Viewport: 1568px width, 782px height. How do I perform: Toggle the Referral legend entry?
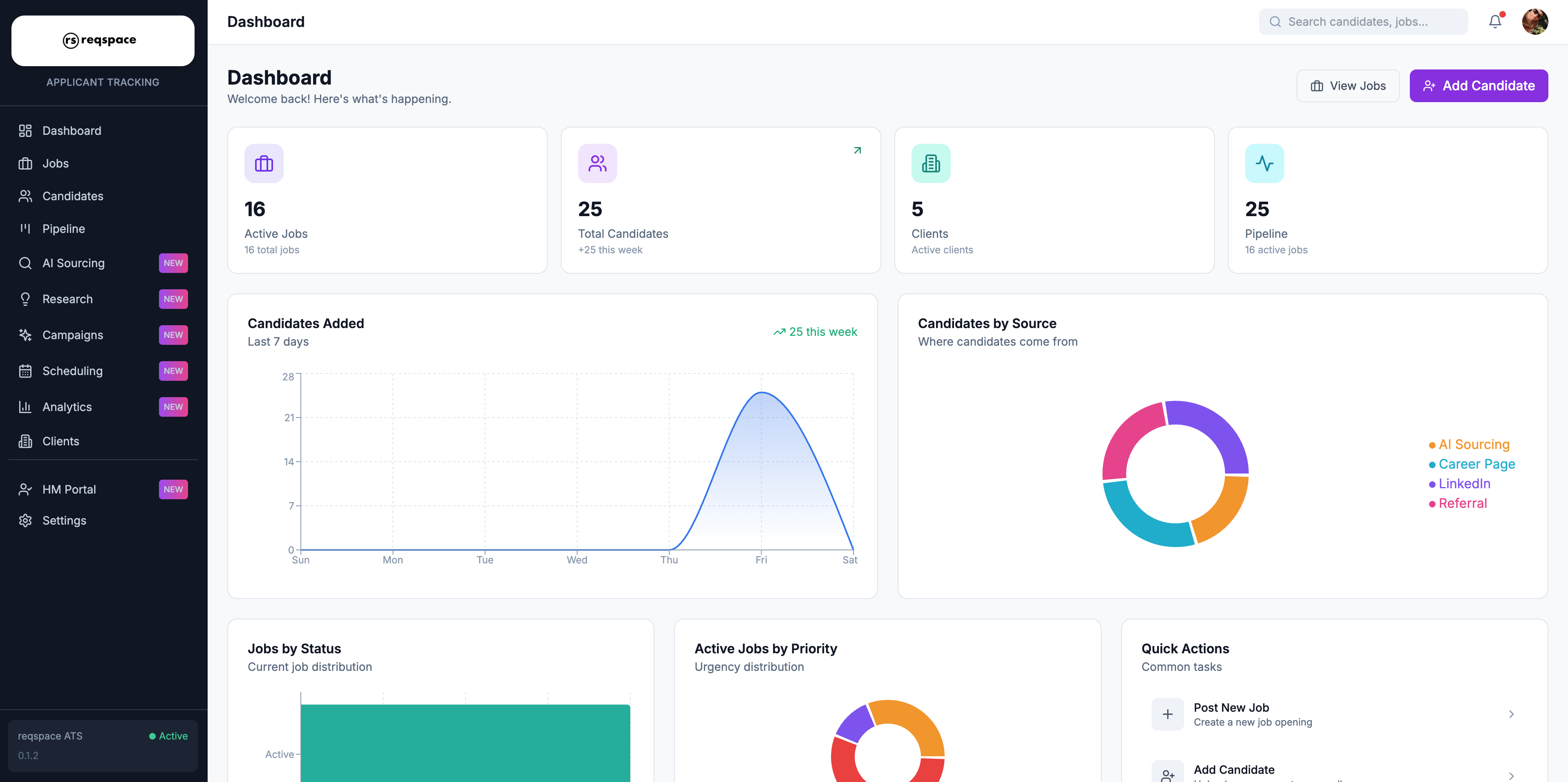[x=1458, y=503]
